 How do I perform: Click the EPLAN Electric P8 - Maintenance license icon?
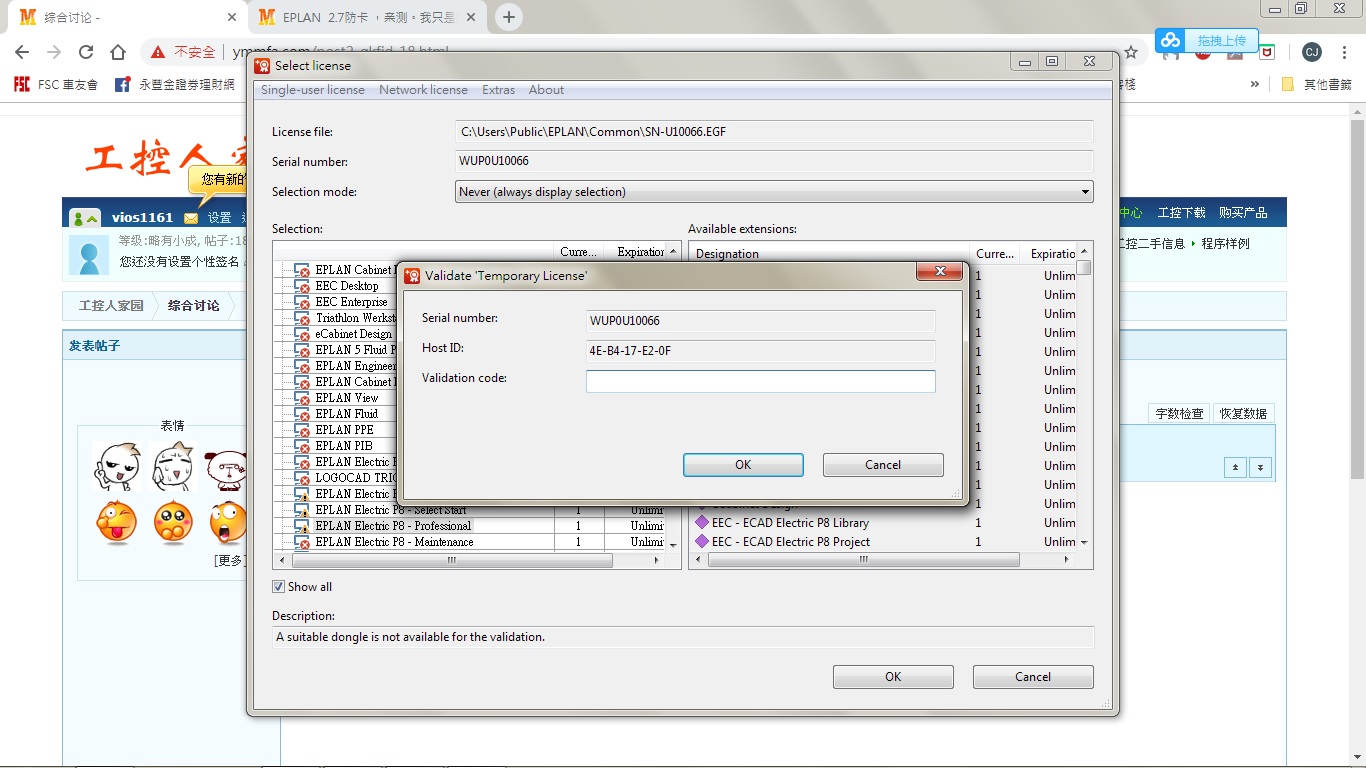click(302, 542)
